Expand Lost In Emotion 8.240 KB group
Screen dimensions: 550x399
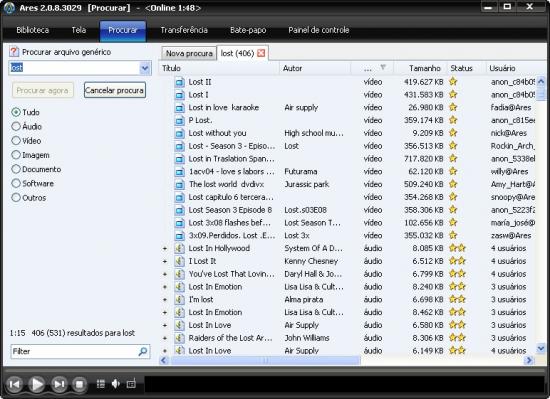coord(165,287)
